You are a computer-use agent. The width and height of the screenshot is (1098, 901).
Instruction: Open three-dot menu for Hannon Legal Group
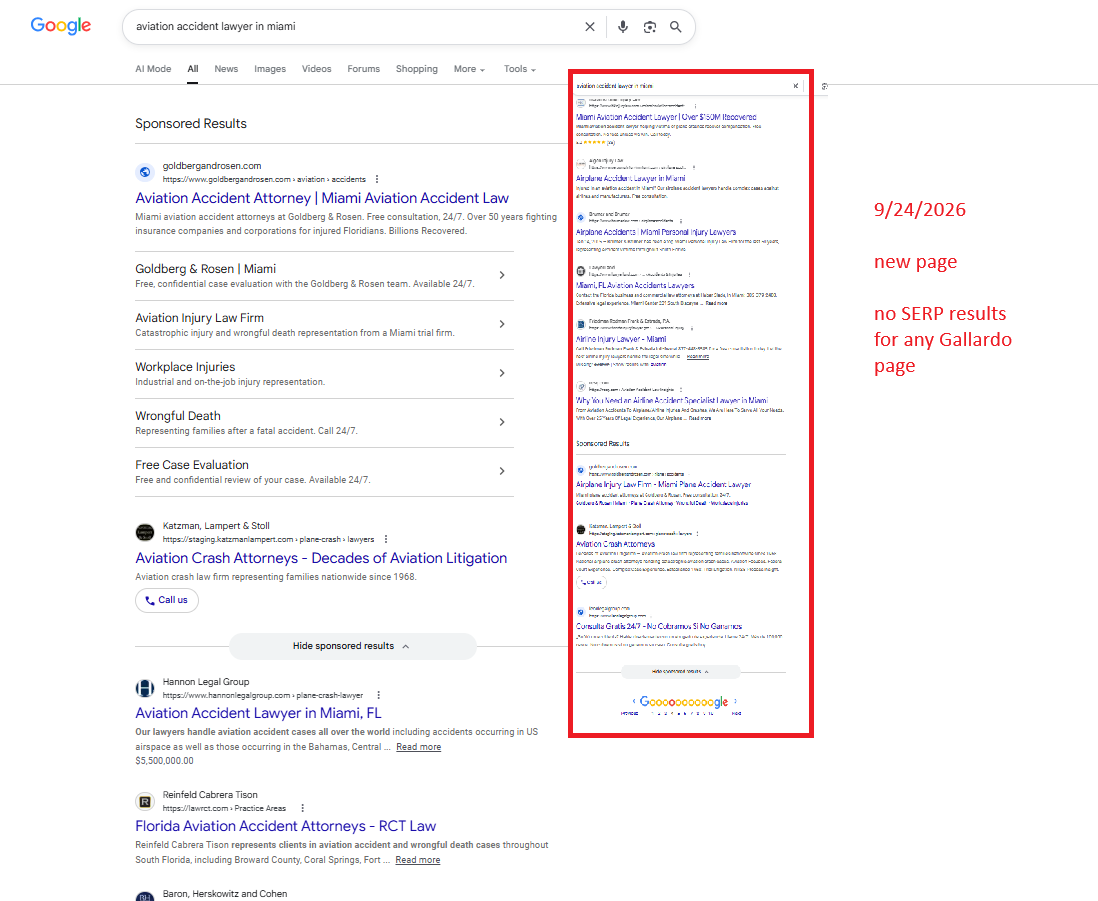coord(379,695)
